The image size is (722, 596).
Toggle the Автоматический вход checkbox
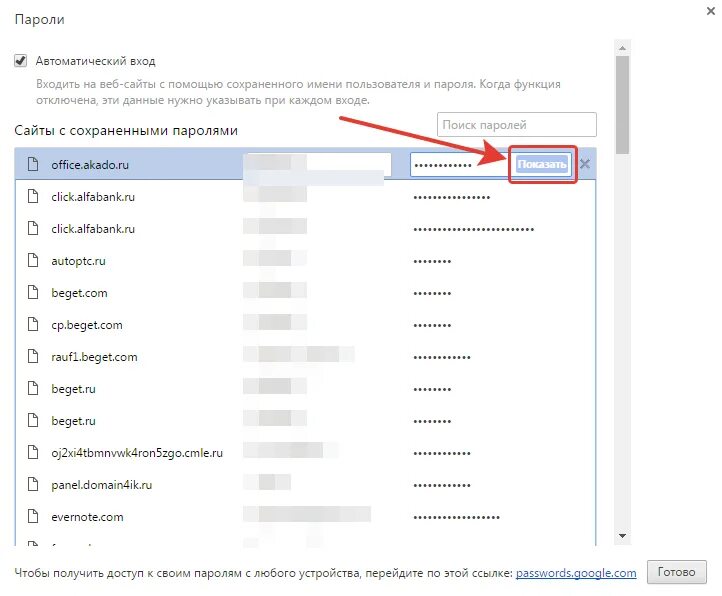click(x=20, y=61)
